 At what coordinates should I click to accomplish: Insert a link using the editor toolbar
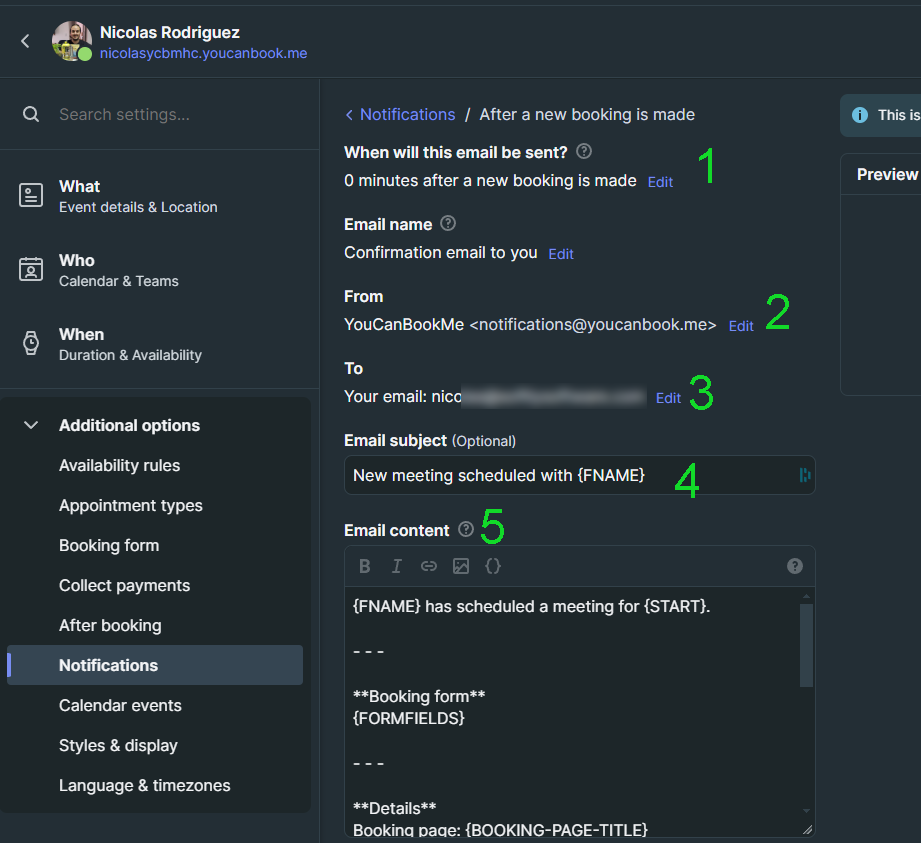[429, 566]
